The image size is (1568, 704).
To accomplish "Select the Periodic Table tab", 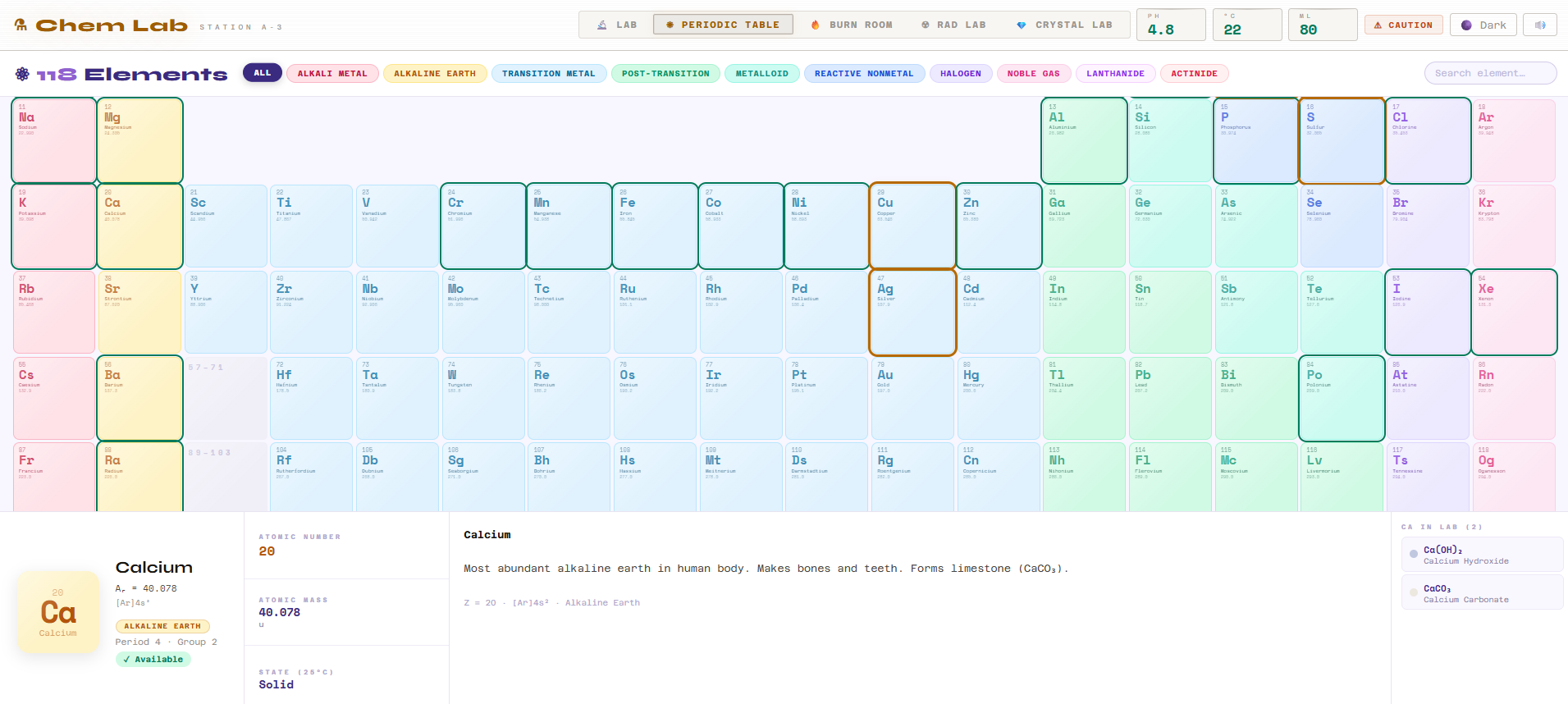I will 723,25.
